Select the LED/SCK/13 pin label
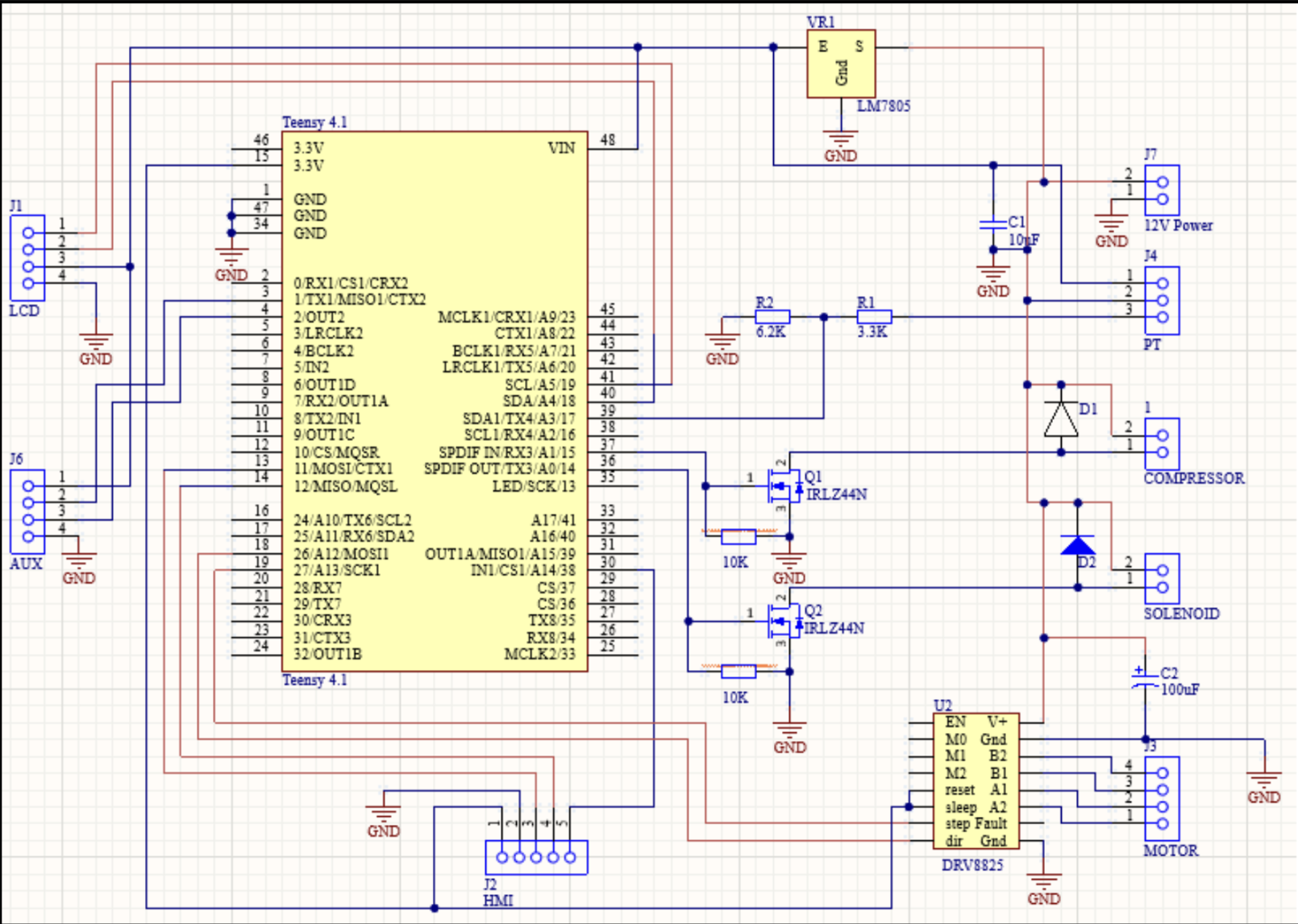 534,486
